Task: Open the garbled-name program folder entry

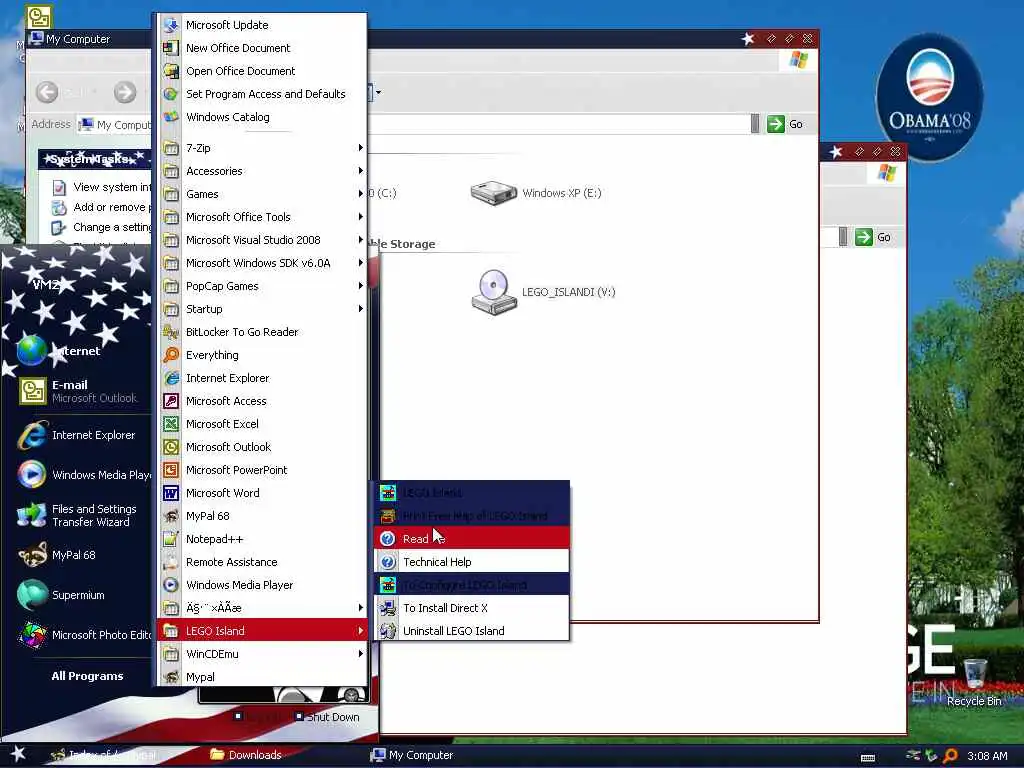Action: [262, 607]
